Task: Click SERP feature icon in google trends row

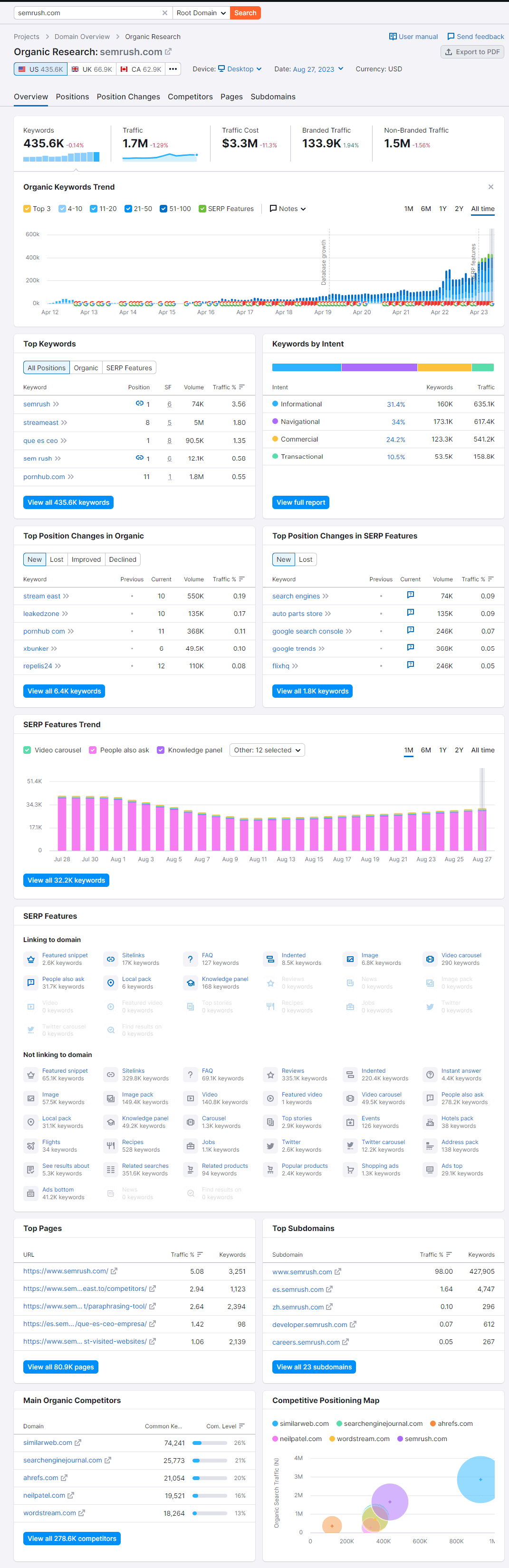Action: (410, 648)
